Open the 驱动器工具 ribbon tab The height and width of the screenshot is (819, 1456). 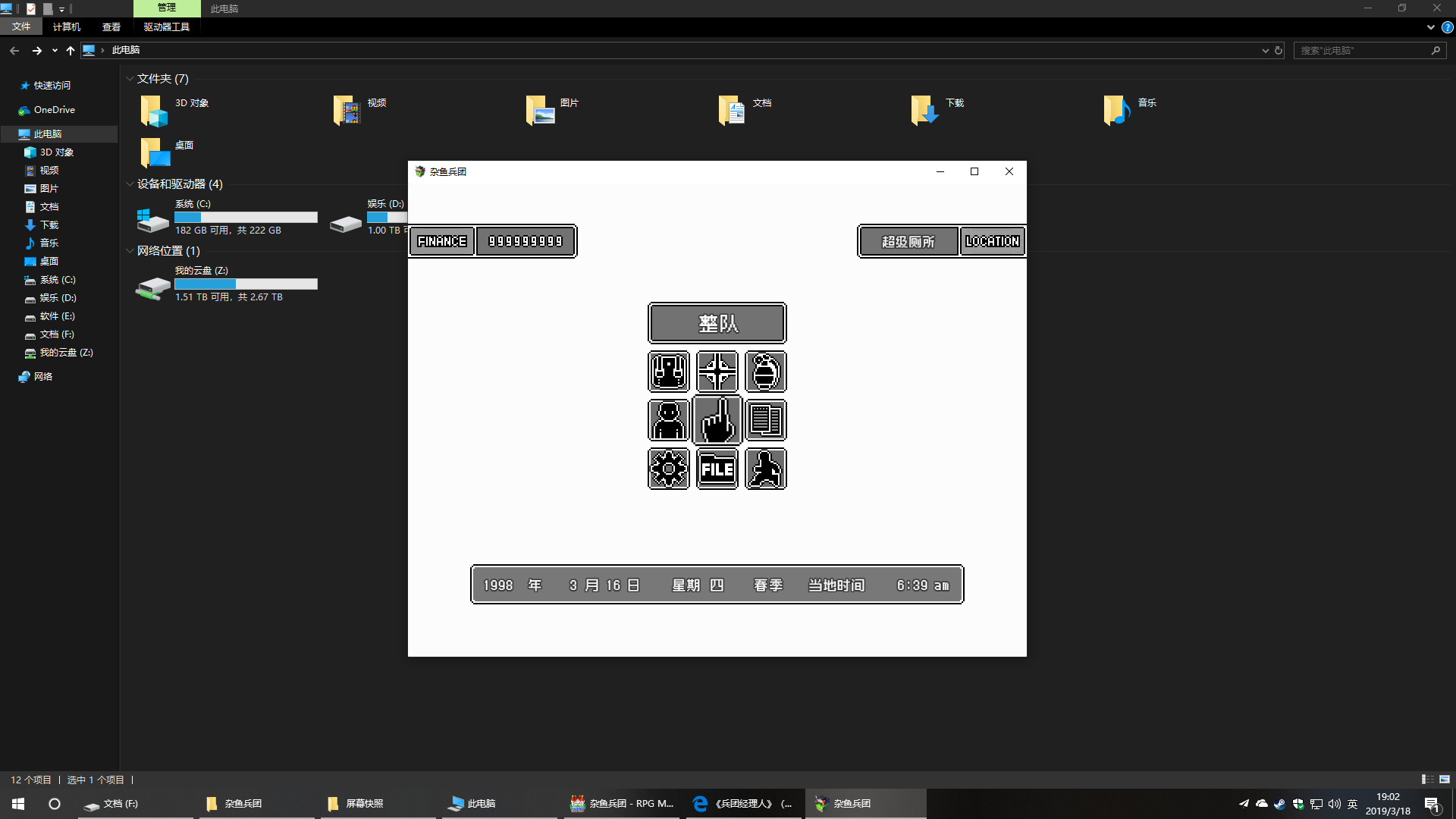[x=167, y=27]
